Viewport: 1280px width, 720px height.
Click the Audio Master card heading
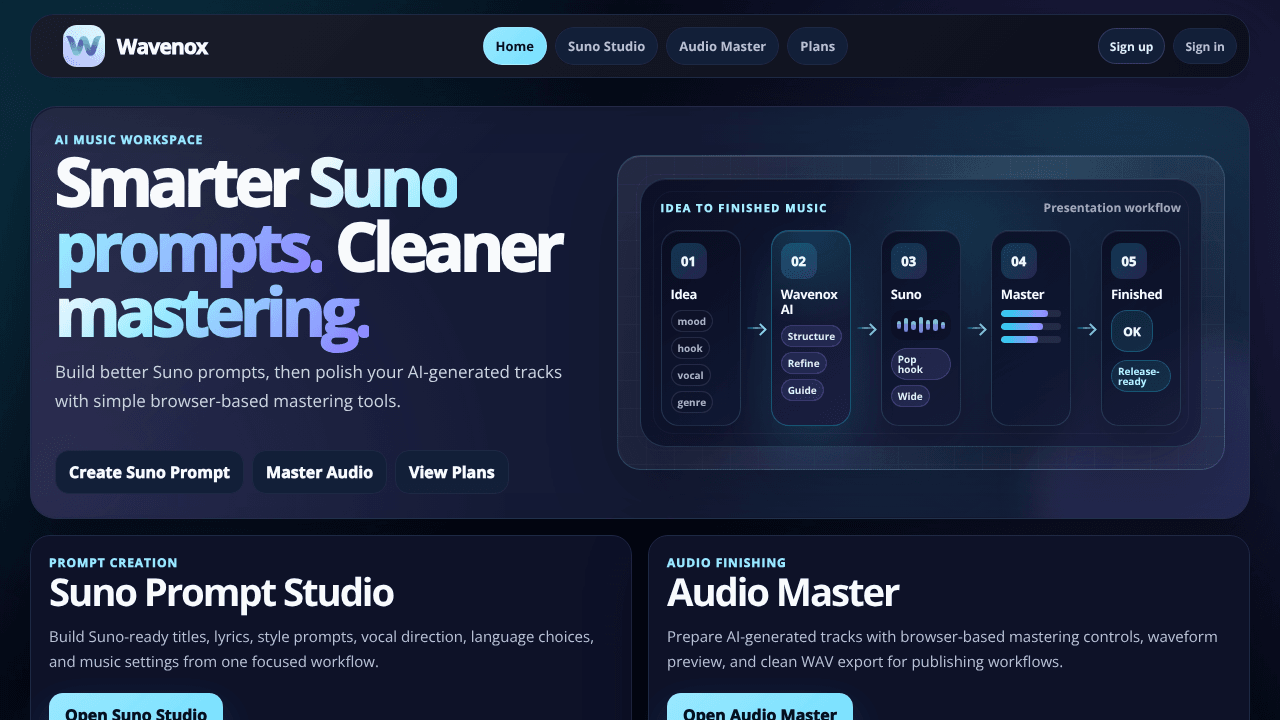(x=783, y=592)
